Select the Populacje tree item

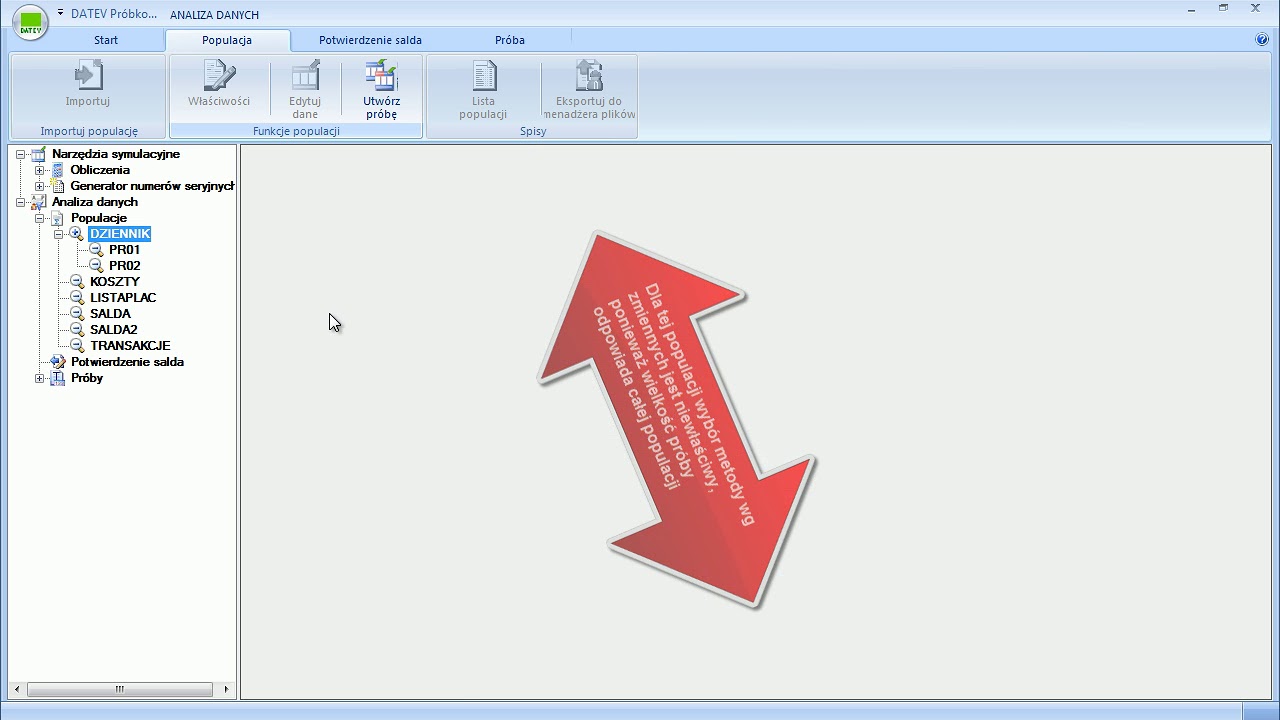[99, 218]
